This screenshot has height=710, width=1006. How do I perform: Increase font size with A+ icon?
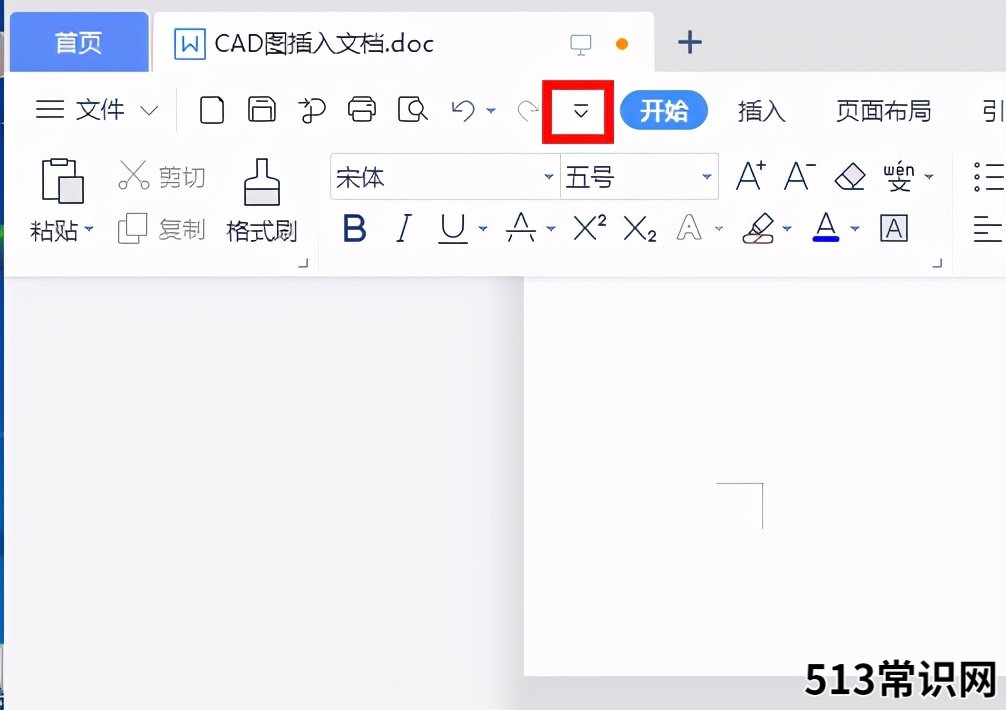click(751, 176)
